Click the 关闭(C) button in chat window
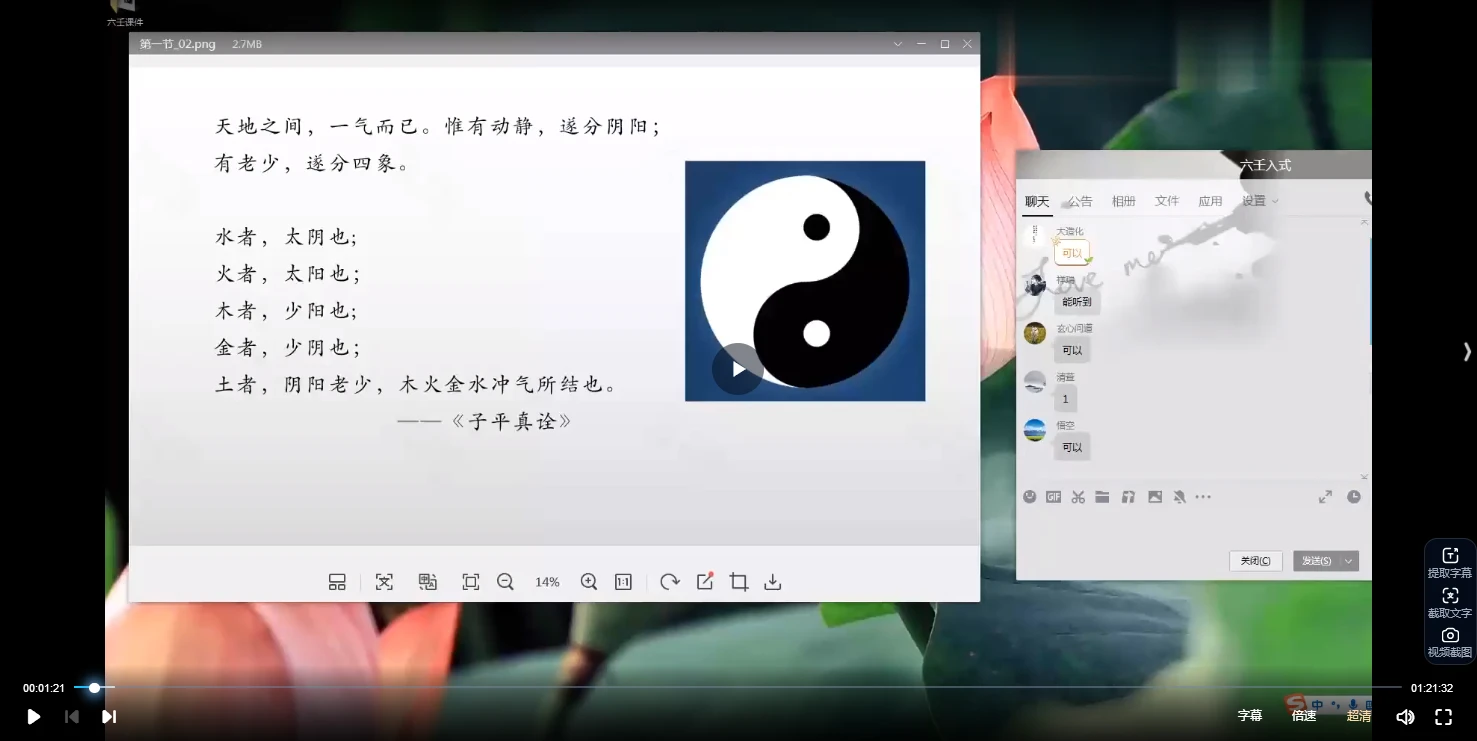Viewport: 1477px width, 741px height. click(1256, 561)
